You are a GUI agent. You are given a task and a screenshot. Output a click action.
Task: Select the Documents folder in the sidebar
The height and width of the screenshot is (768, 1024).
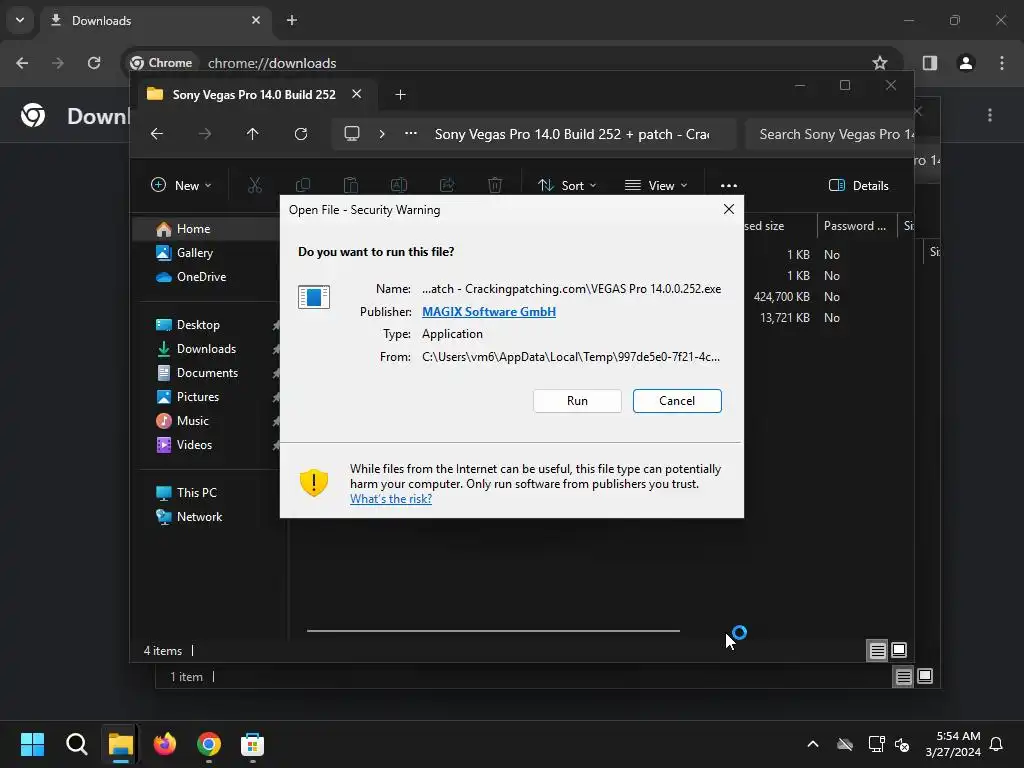click(208, 373)
